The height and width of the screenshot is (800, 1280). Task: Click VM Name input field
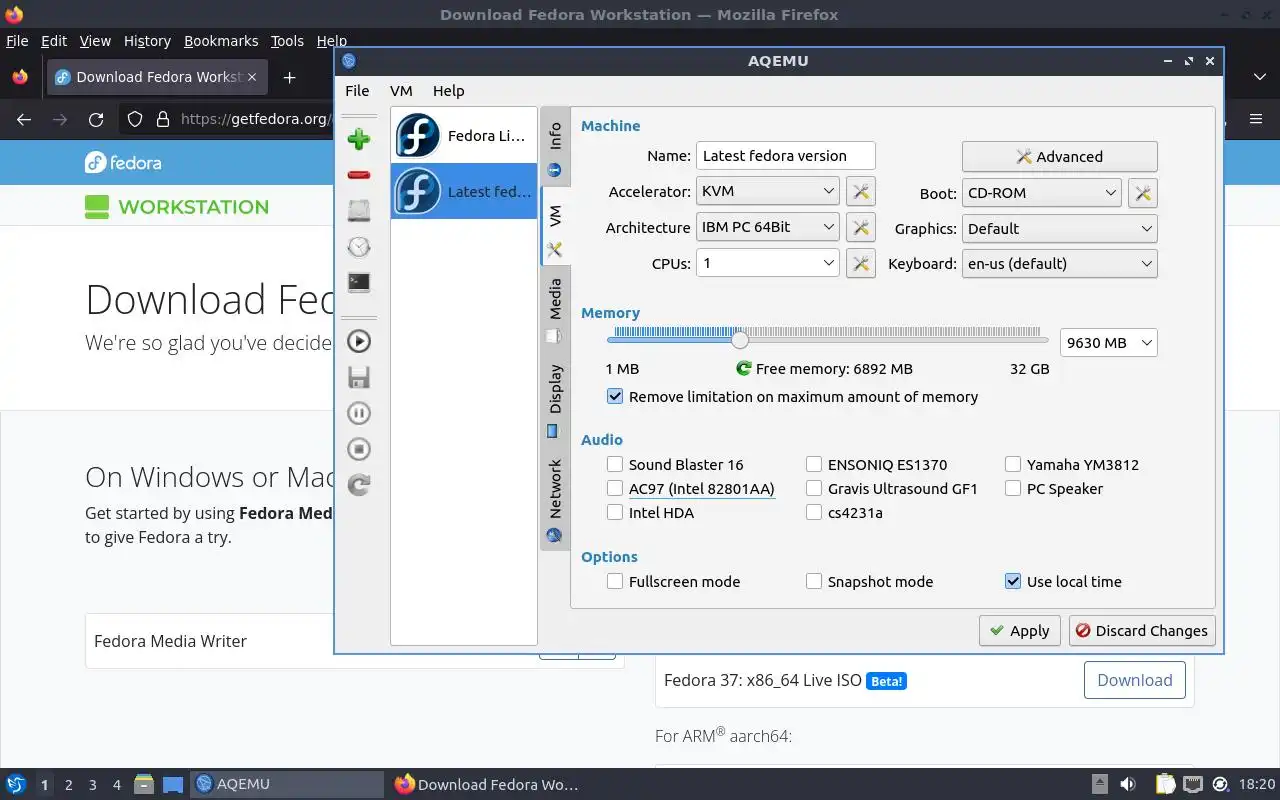(785, 156)
